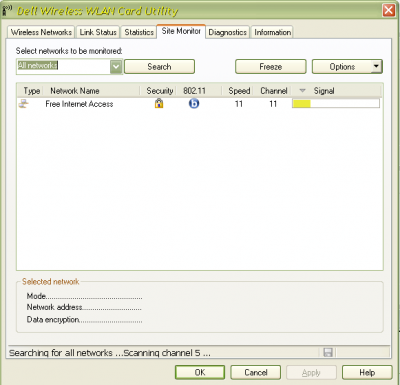The width and height of the screenshot is (400, 385).
Task: Click the save log disk icon in status bar
Action: 328,352
